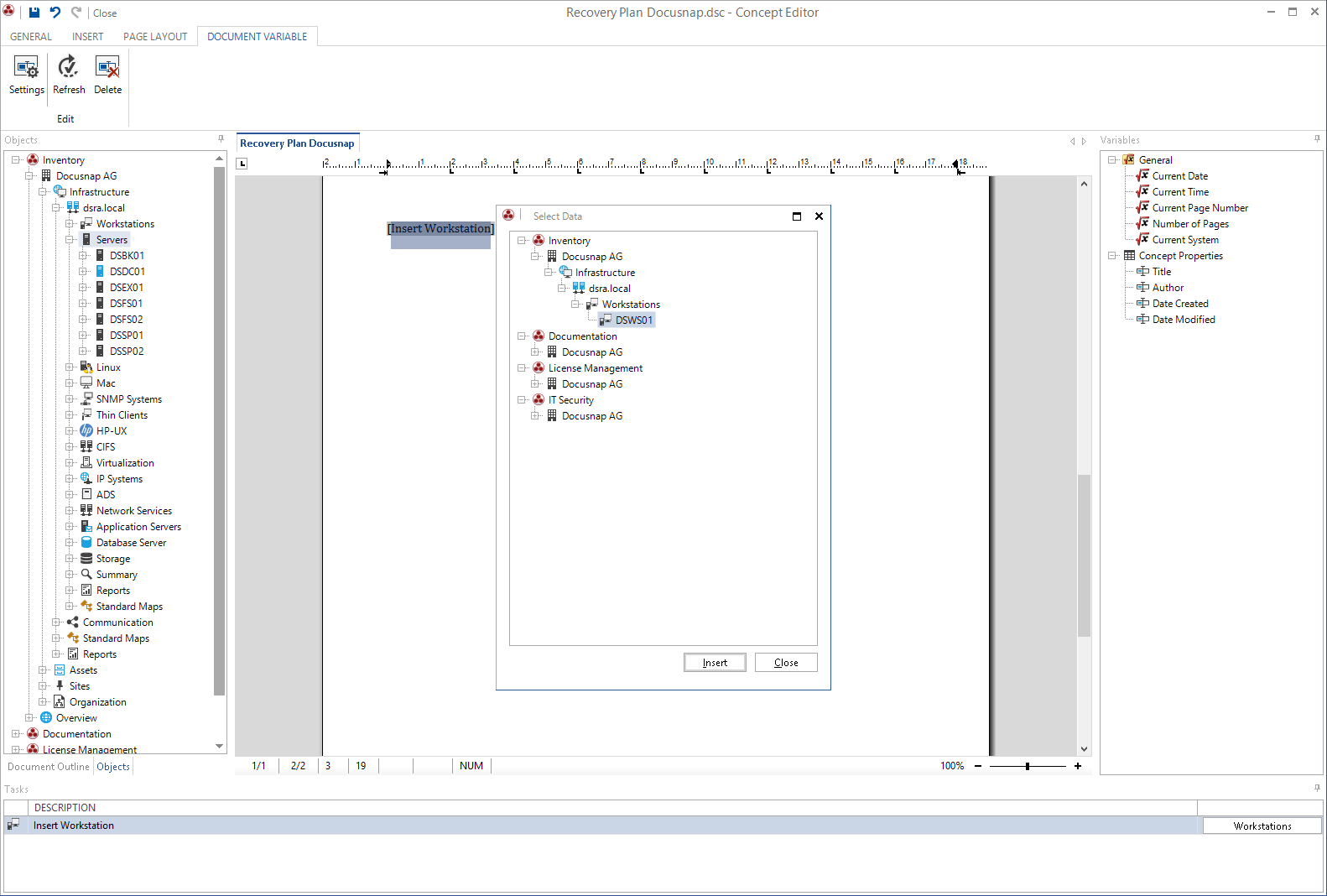
Task: Select the Recovery Plan Docusnap document tab
Action: pos(298,143)
